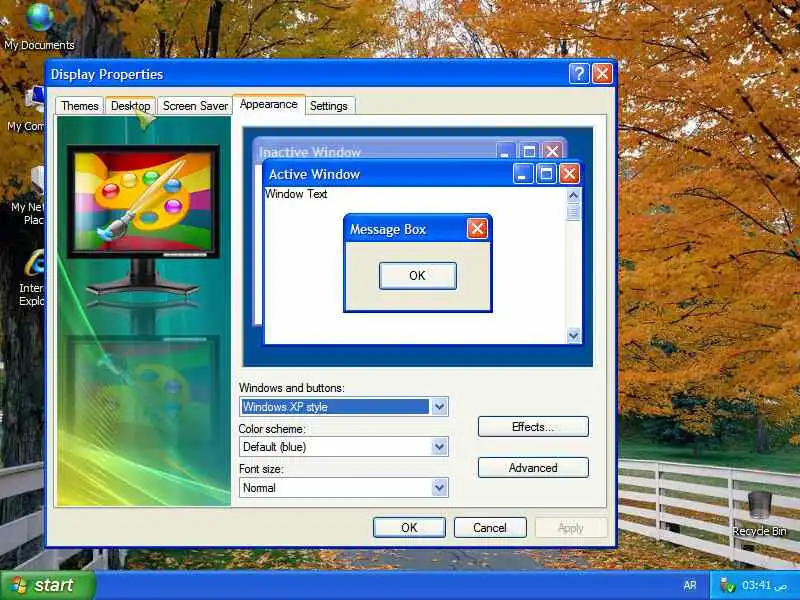Click the preview scrollbar down arrow
The height and width of the screenshot is (600, 800).
click(573, 335)
